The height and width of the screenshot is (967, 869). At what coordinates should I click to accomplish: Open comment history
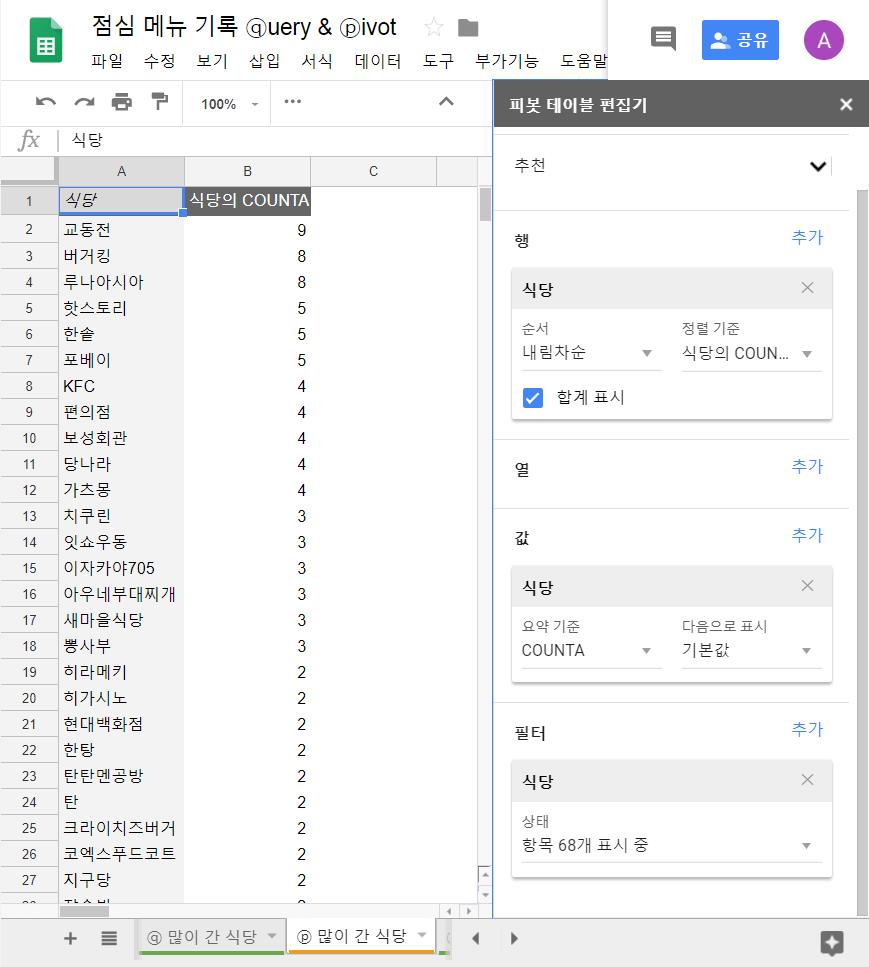point(664,36)
